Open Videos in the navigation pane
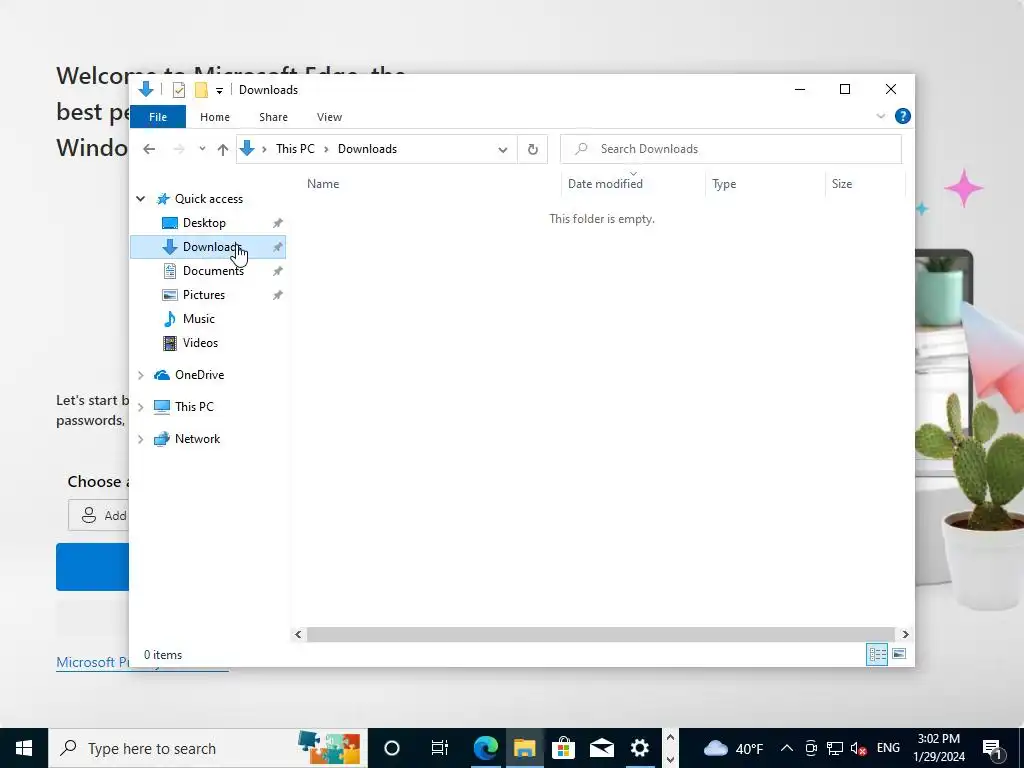Image resolution: width=1024 pixels, height=768 pixels. pyautogui.click(x=200, y=343)
